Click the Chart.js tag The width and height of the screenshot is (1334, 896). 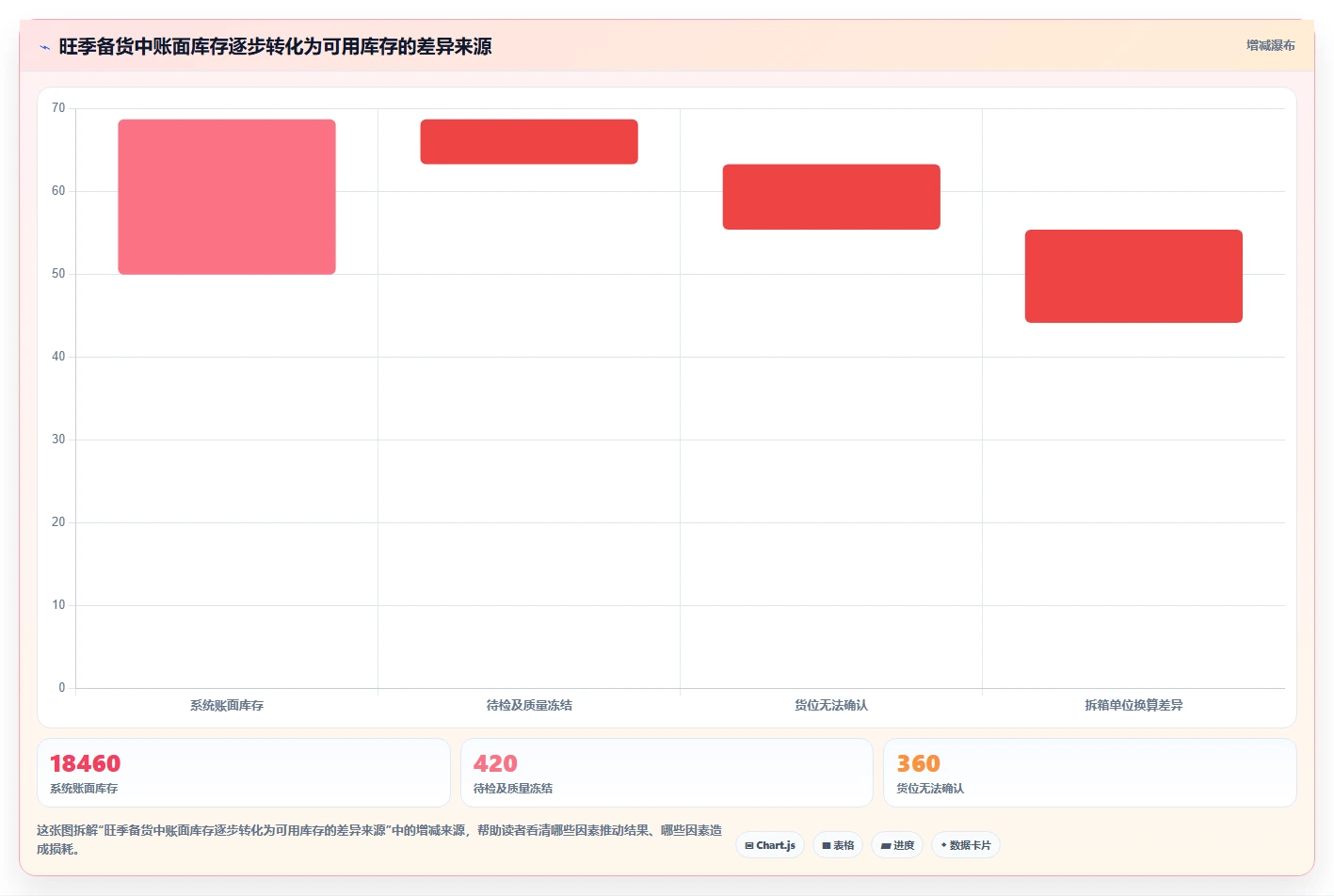point(770,845)
